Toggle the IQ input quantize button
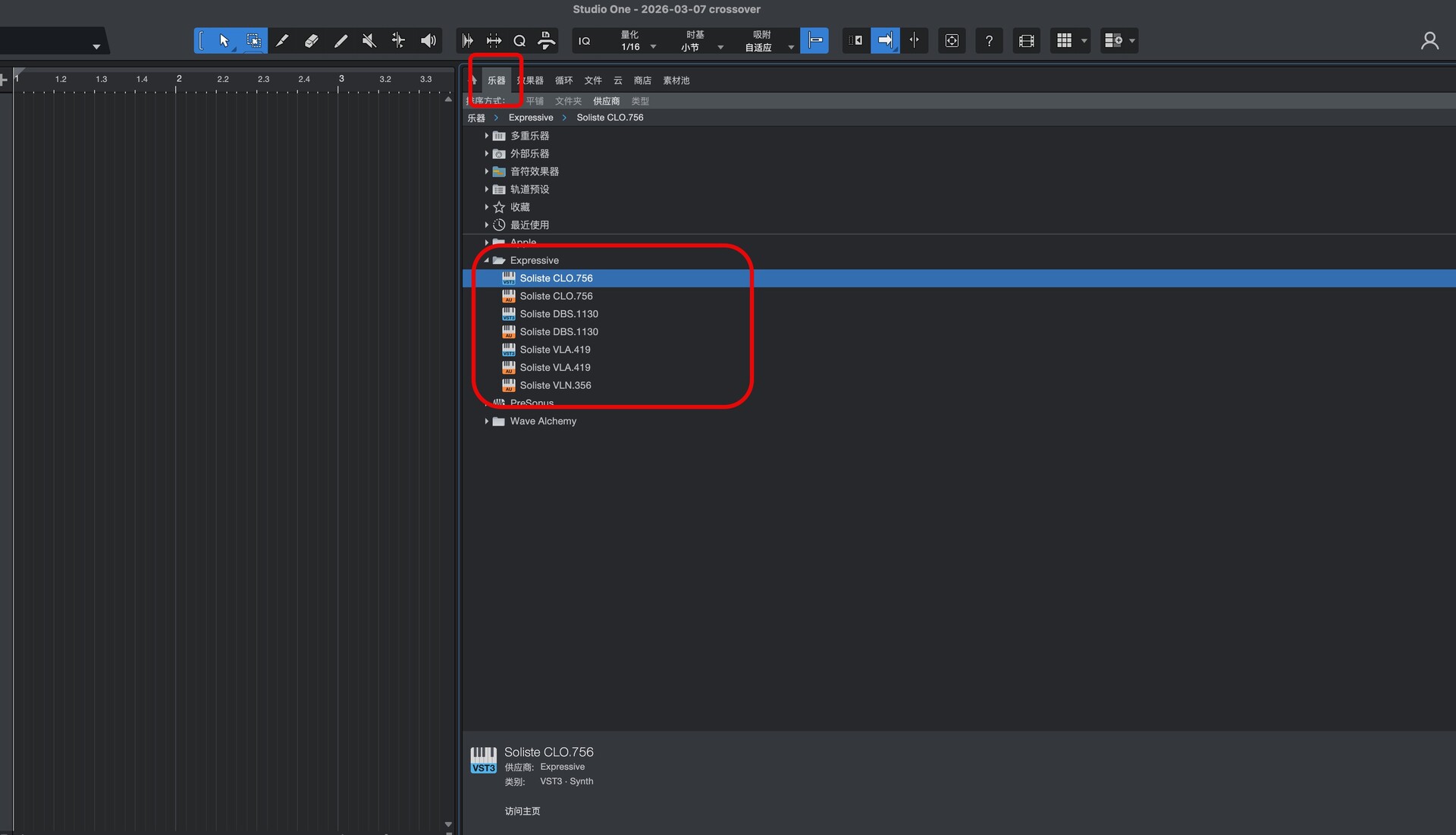The width and height of the screenshot is (1456, 835). tap(584, 41)
